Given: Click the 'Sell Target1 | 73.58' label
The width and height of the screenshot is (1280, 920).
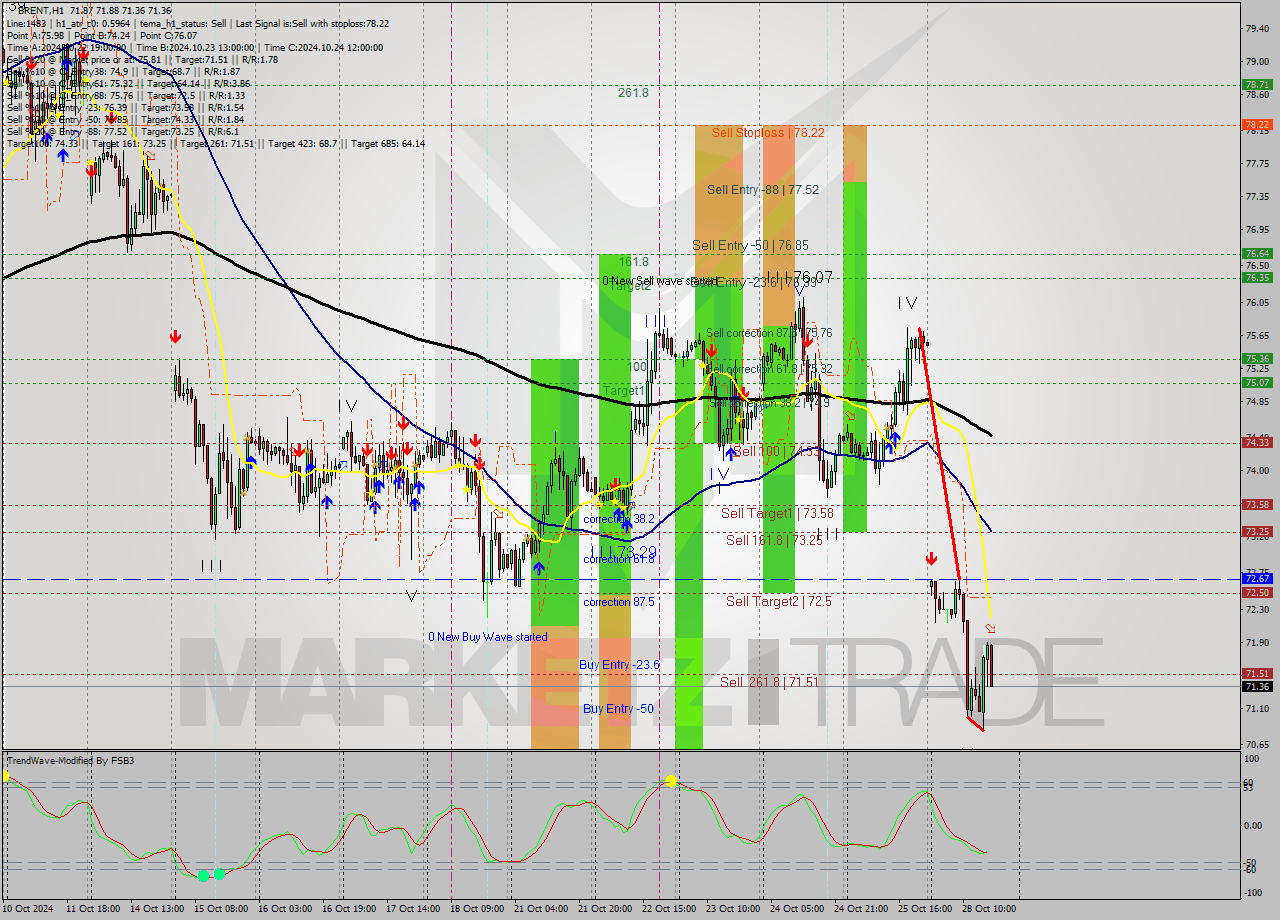Looking at the screenshot, I should coord(777,513).
